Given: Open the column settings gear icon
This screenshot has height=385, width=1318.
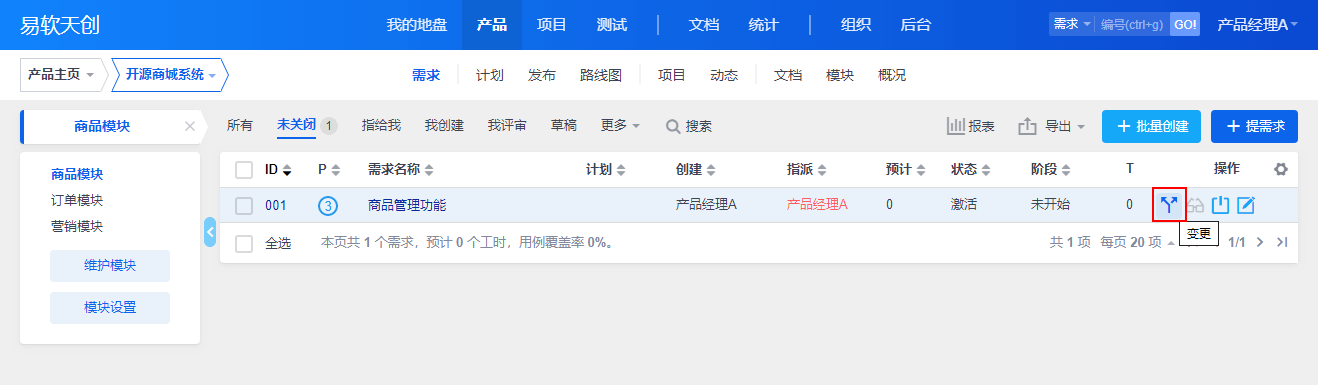Looking at the screenshot, I should [x=1281, y=169].
